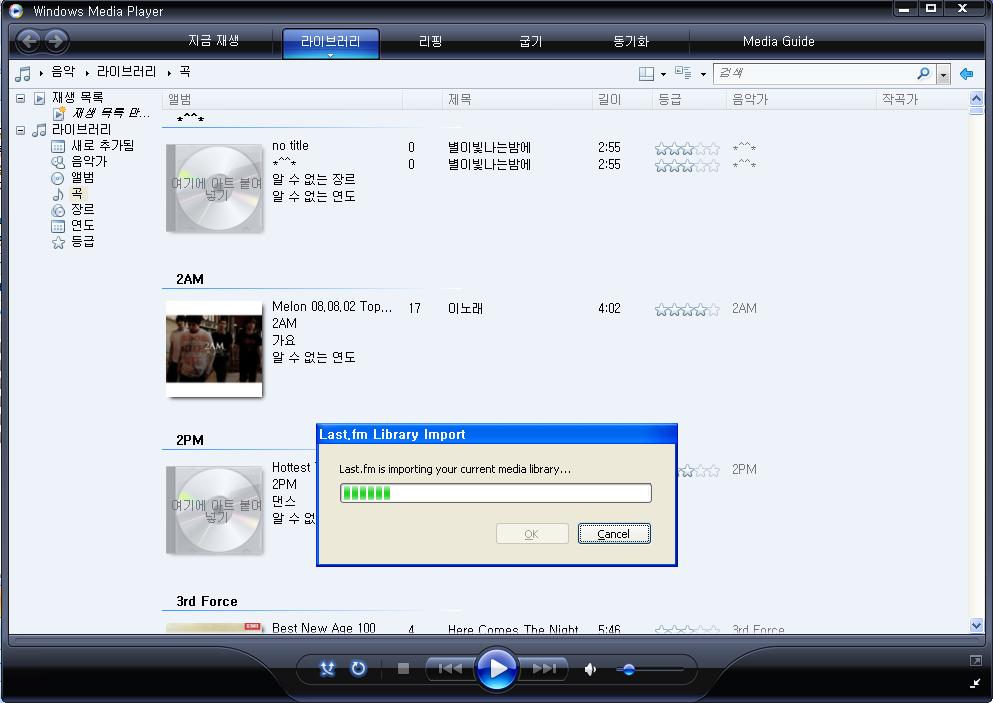This screenshot has width=993, height=703.
Task: Start playback with the big play button
Action: [496, 668]
